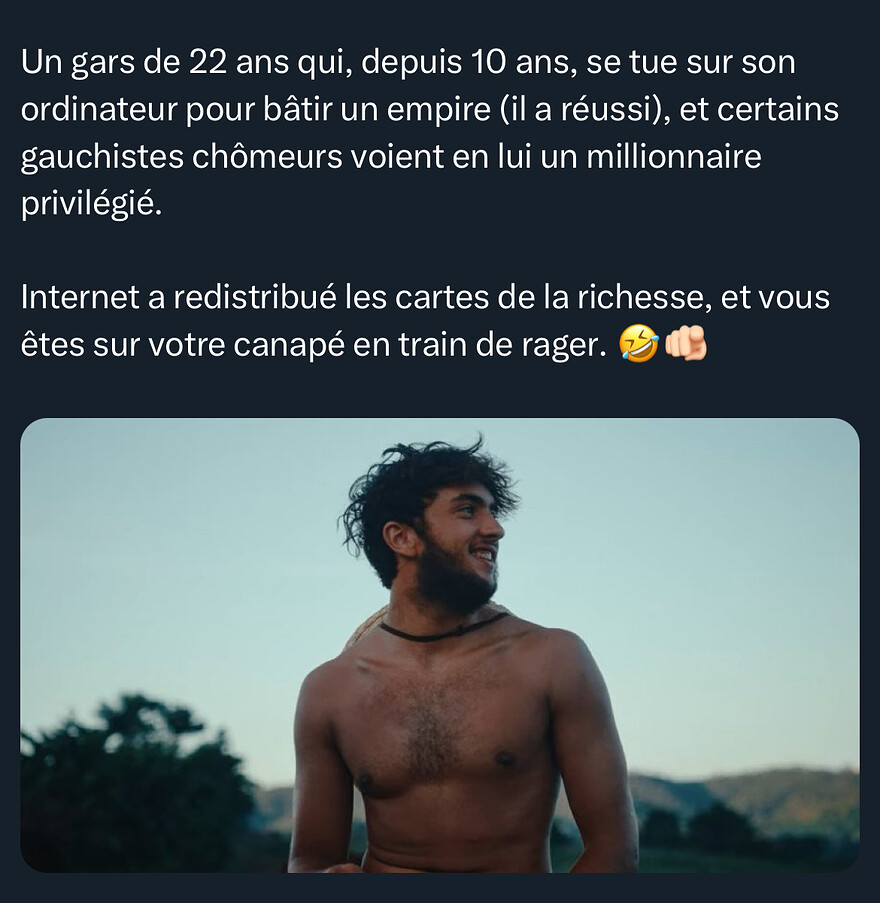Click the dark necklace in the photo
This screenshot has height=903, width=880.
coord(442,628)
